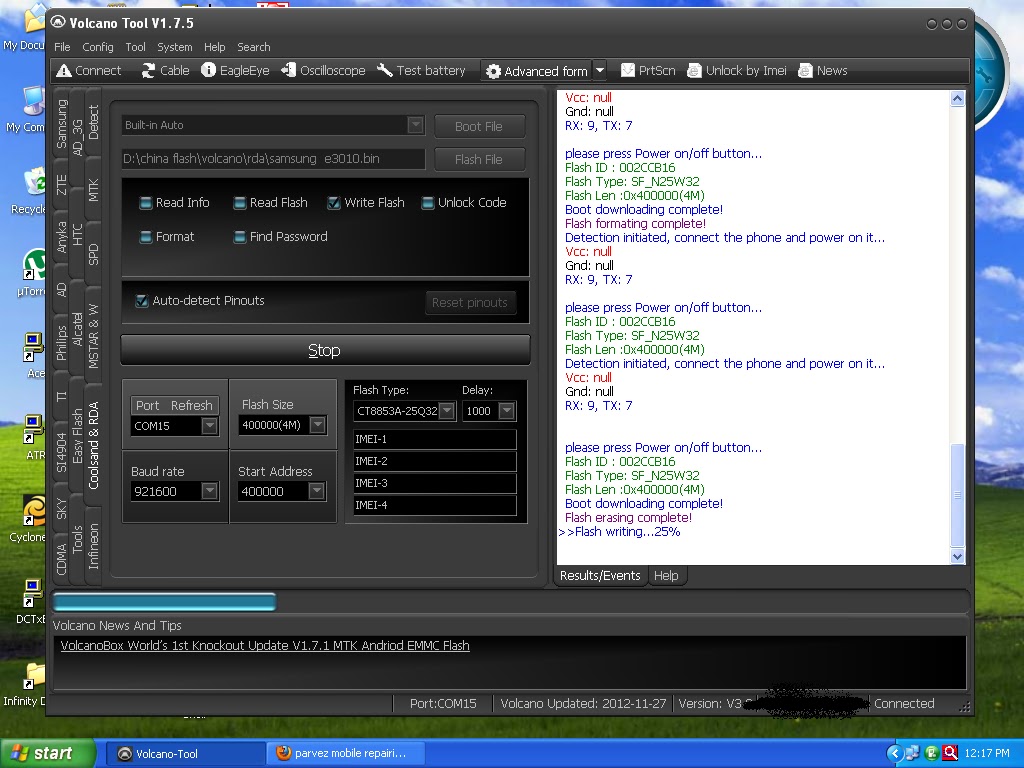
Task: Click the Windows start button
Action: pos(47,753)
